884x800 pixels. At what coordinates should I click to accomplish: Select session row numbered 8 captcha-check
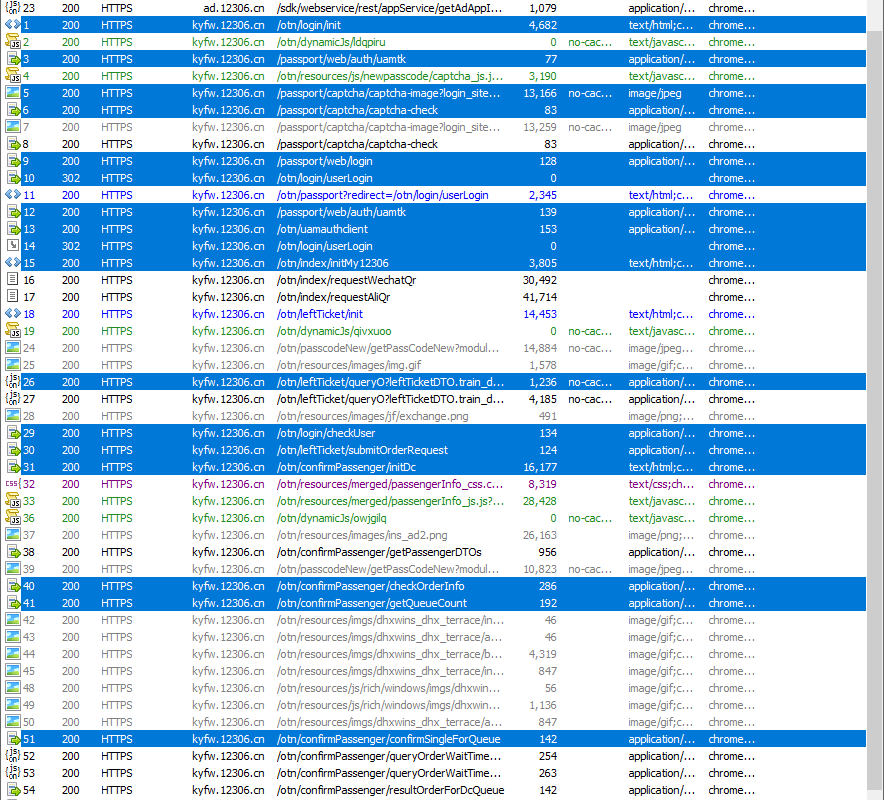(x=433, y=144)
